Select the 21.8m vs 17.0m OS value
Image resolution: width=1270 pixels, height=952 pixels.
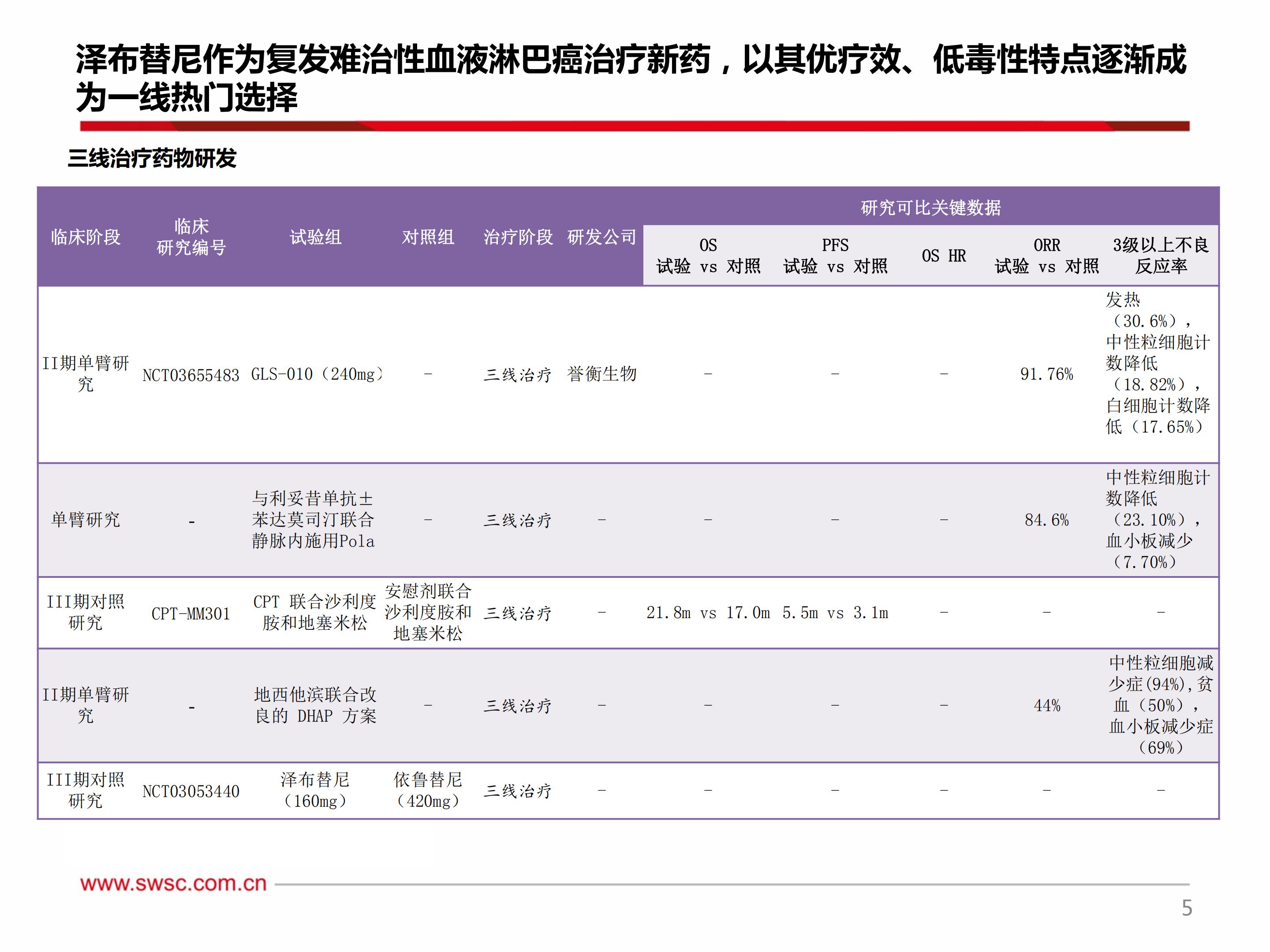(x=709, y=614)
